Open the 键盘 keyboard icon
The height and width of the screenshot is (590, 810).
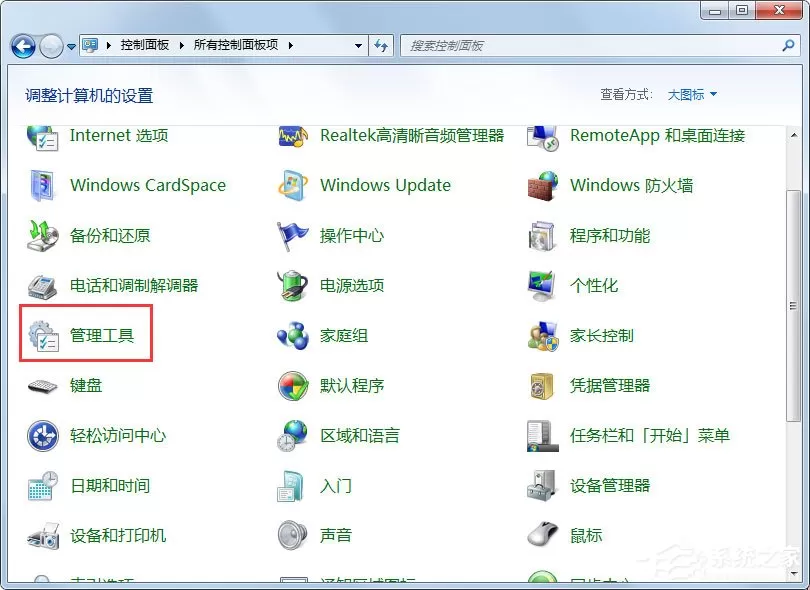(42, 386)
